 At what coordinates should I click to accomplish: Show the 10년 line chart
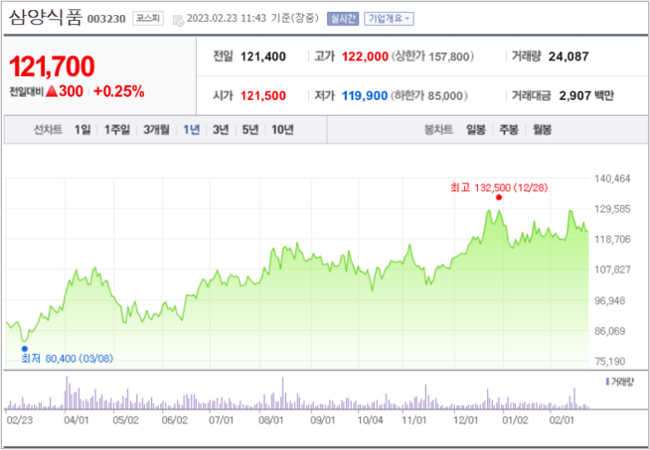point(282,130)
